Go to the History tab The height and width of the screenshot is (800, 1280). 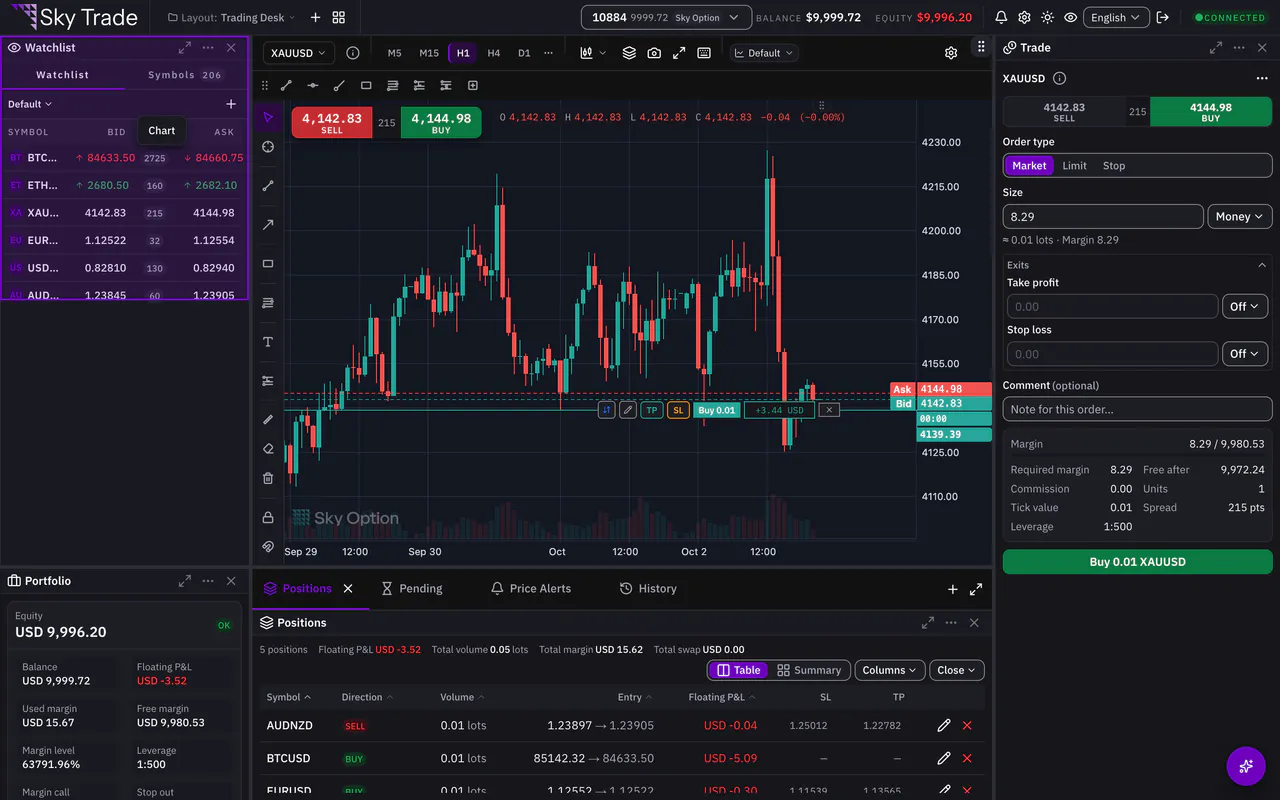pyautogui.click(x=648, y=589)
